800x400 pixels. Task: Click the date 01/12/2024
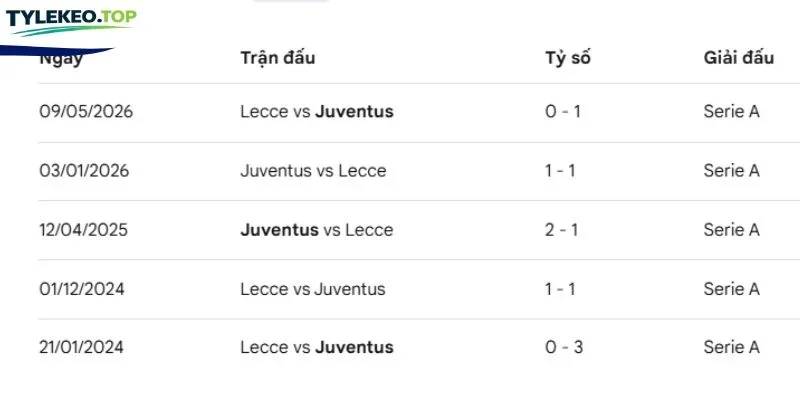(x=82, y=289)
